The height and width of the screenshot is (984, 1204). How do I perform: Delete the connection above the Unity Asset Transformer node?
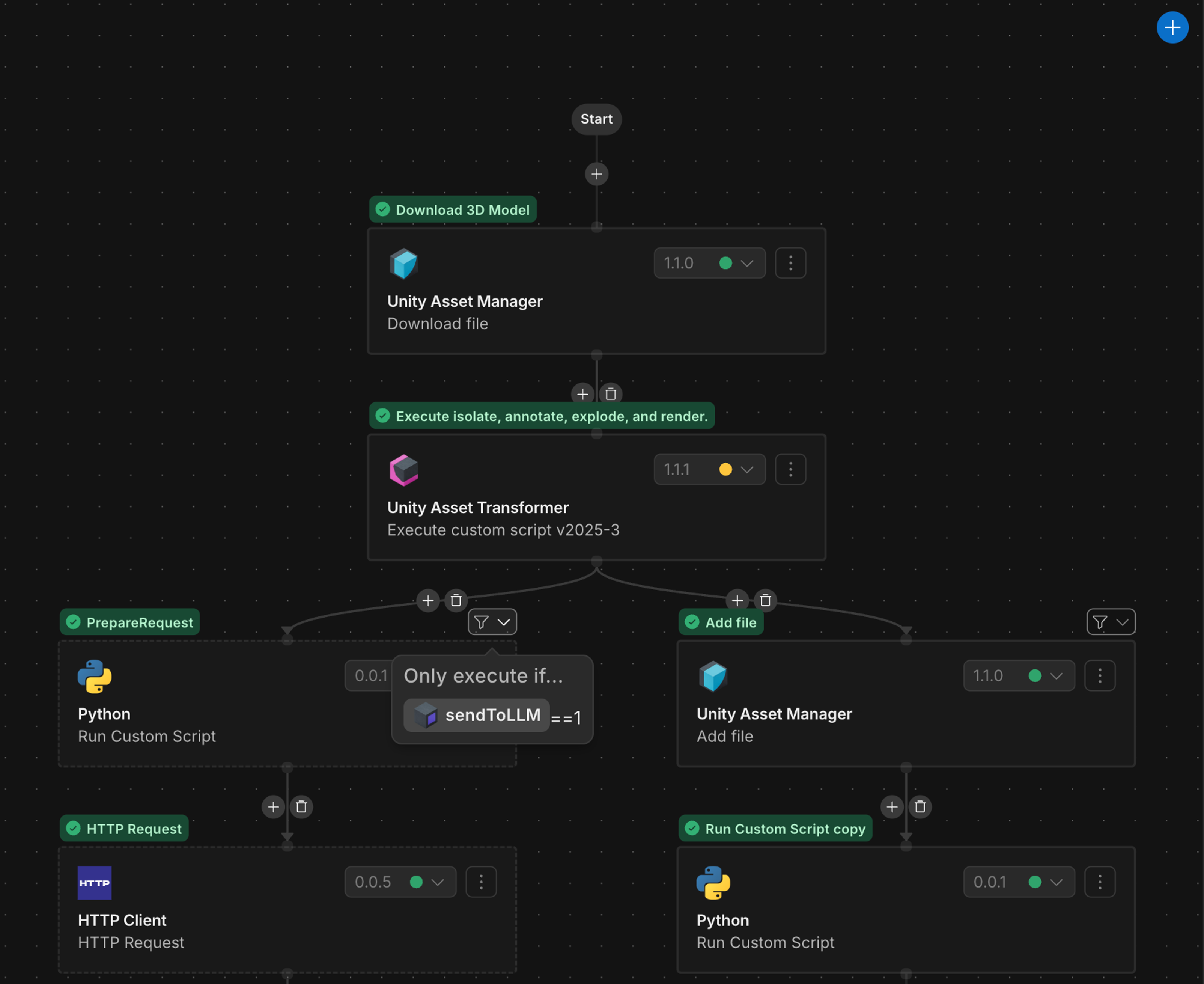tap(611, 394)
